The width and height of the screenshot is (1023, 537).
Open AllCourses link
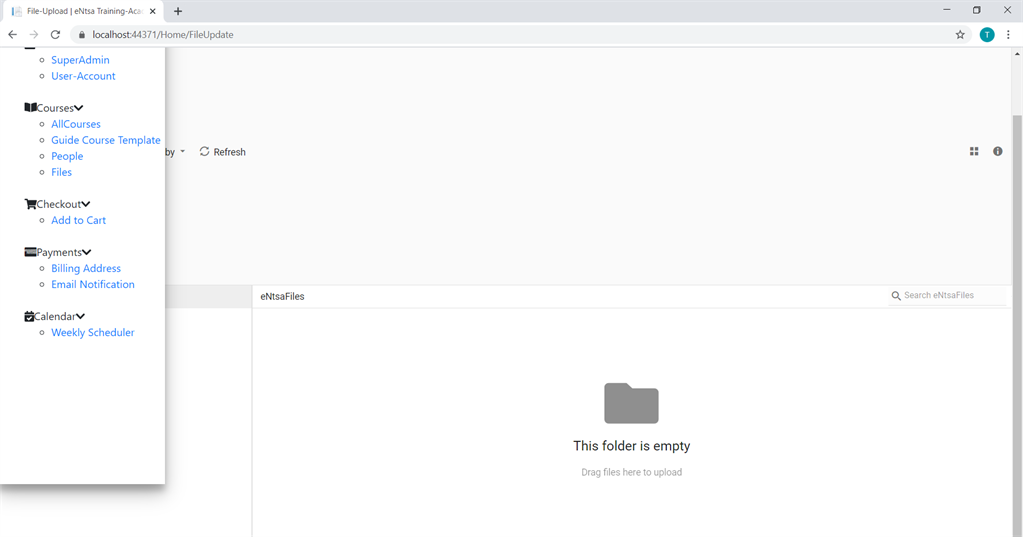coord(76,124)
